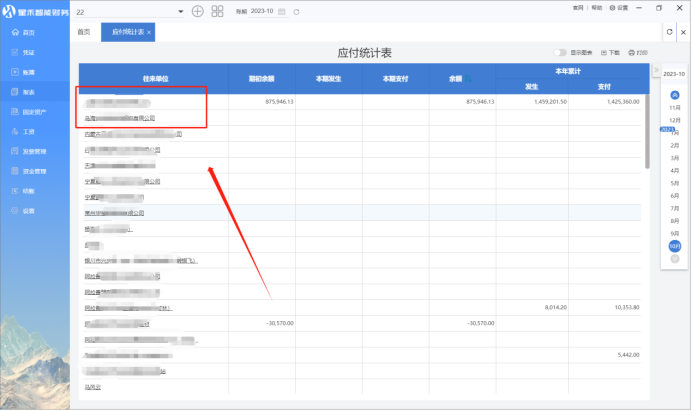Select 5月 in the month timeline

tap(675, 183)
